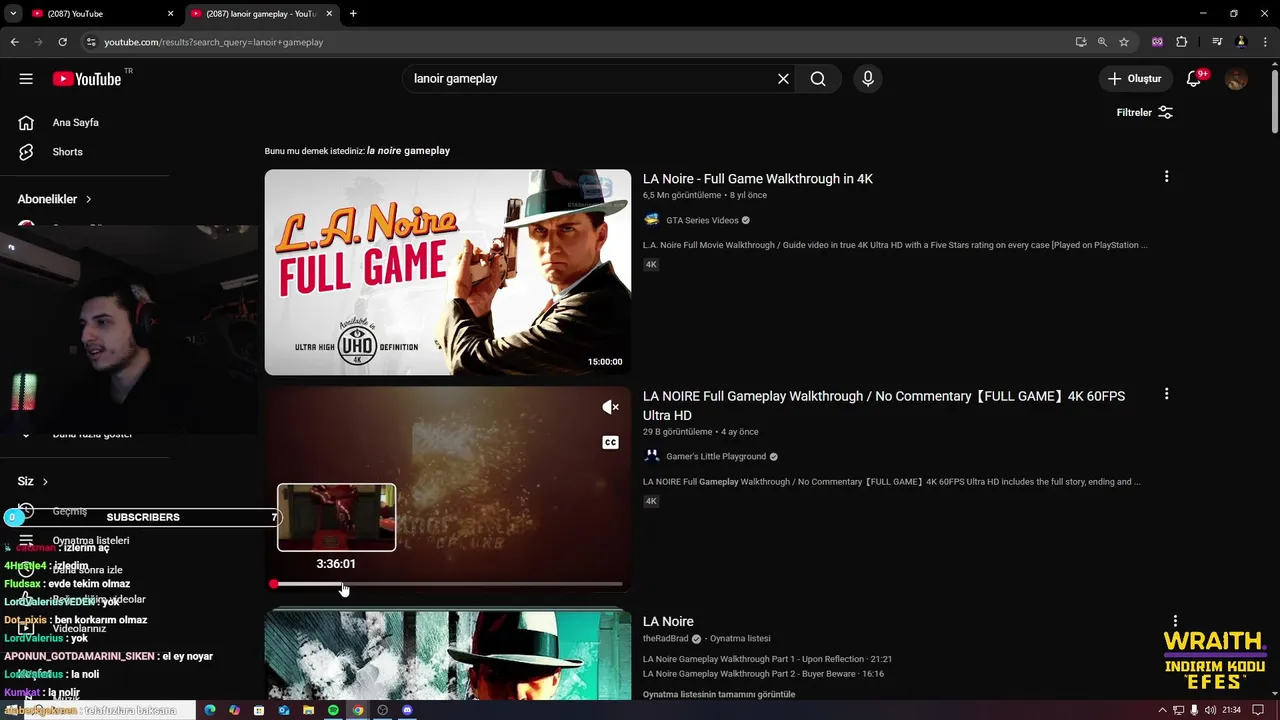Open the title LA Noire - Full Game Walkthrough in 4K
The width and height of the screenshot is (1280, 720).
(758, 179)
